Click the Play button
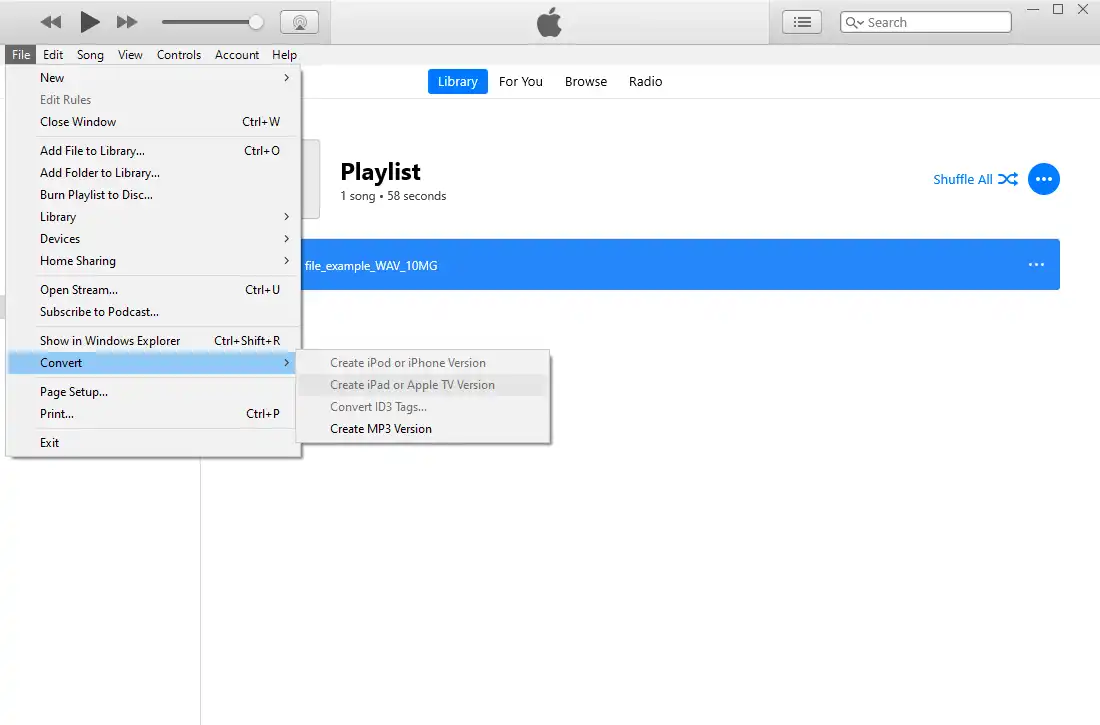Screen dimensions: 1100x725 [90, 22]
